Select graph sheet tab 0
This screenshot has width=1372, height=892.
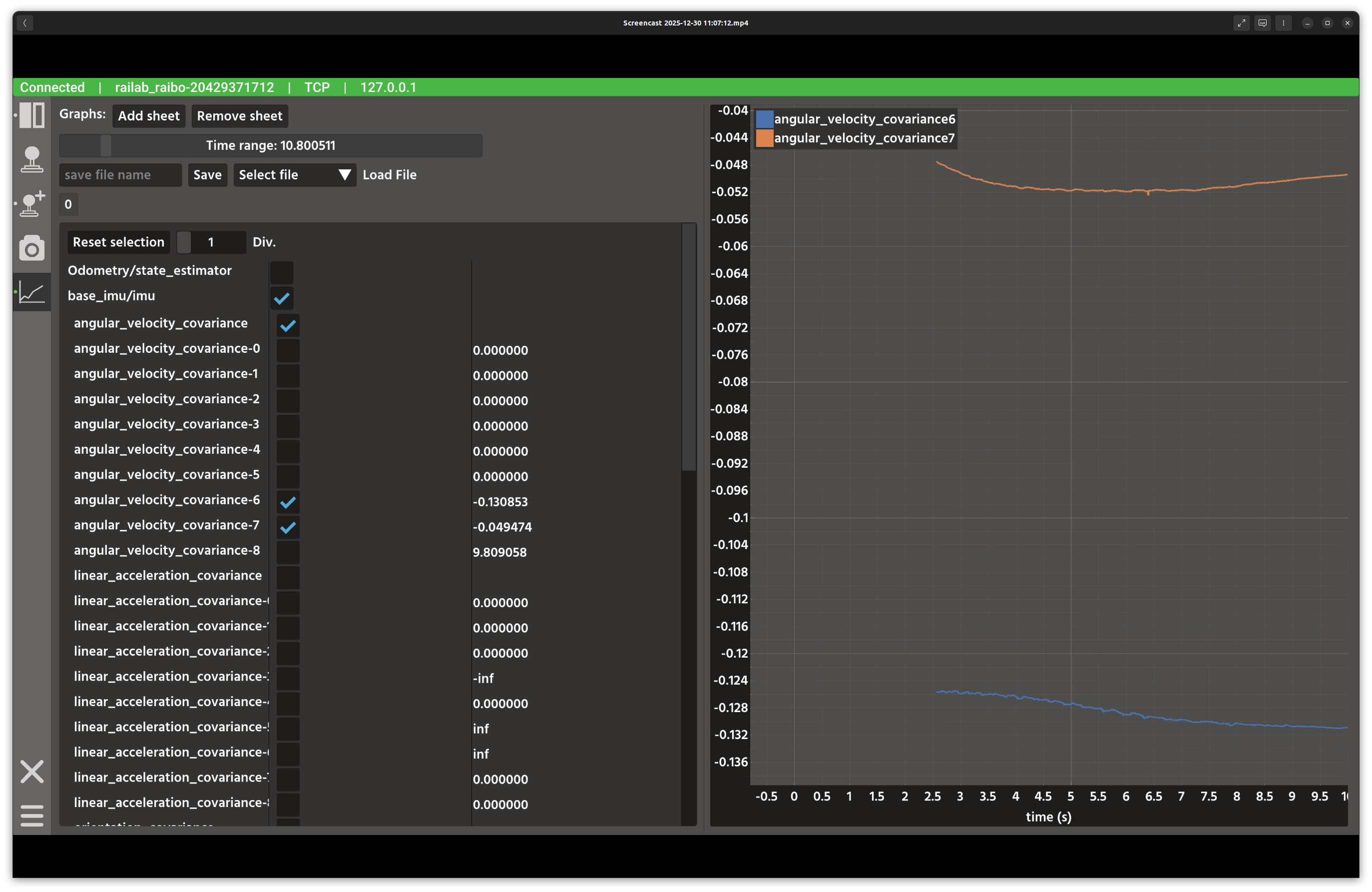[68, 204]
